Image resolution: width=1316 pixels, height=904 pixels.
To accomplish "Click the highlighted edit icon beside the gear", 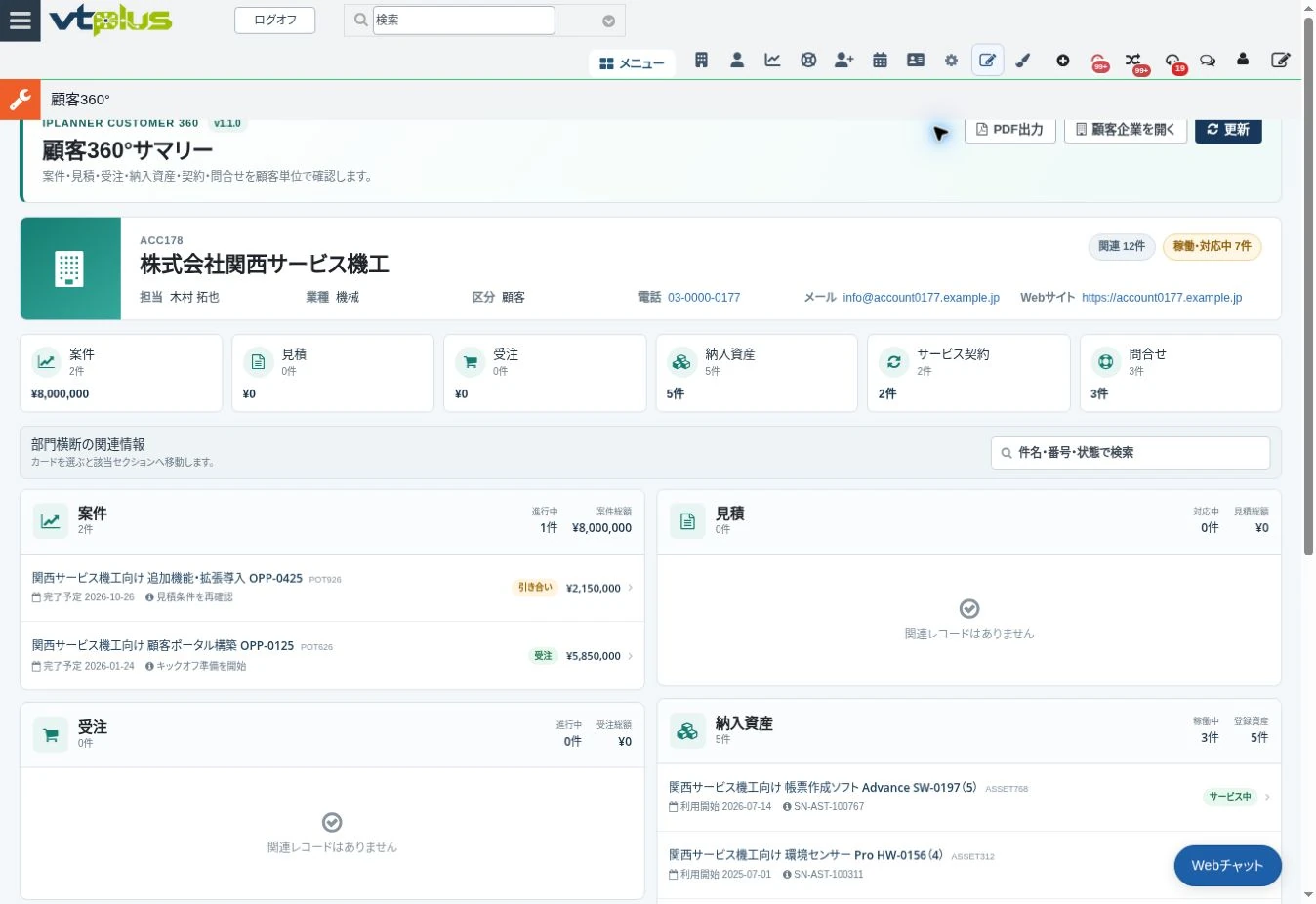I will tap(988, 61).
